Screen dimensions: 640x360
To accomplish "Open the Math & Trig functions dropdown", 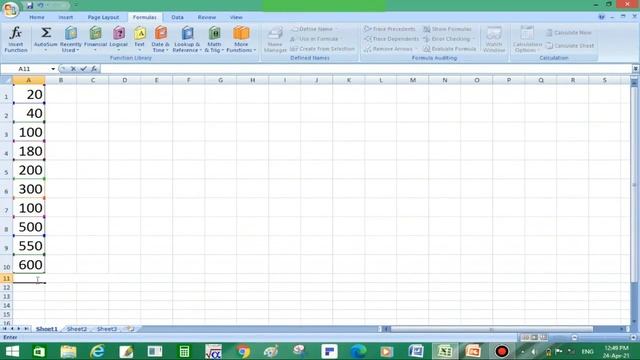I will pos(214,39).
